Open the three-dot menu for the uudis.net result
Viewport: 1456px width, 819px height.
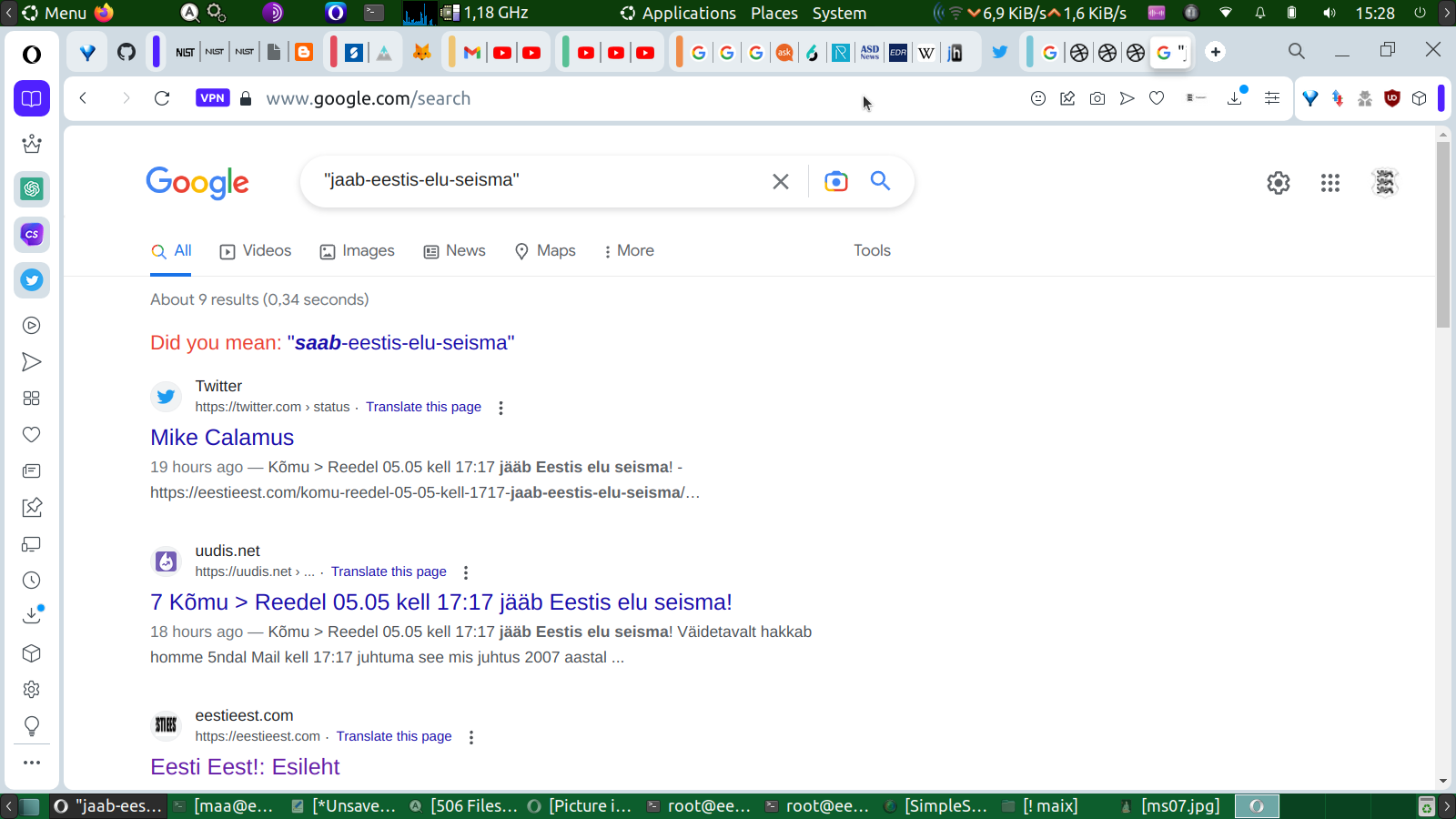point(466,572)
